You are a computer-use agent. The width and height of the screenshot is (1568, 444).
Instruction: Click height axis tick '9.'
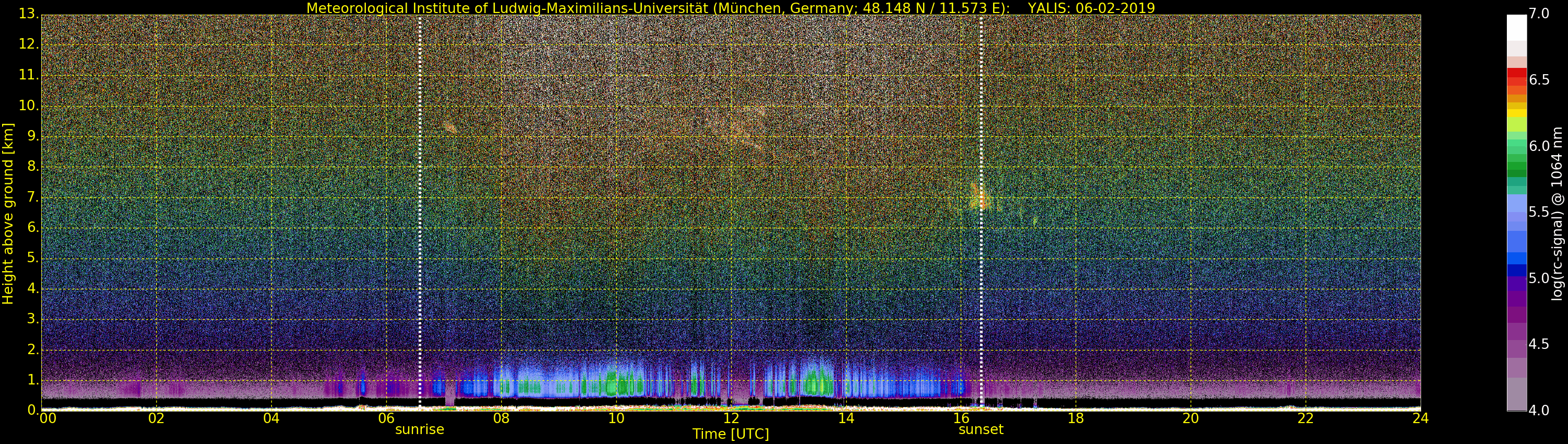click(x=33, y=136)
